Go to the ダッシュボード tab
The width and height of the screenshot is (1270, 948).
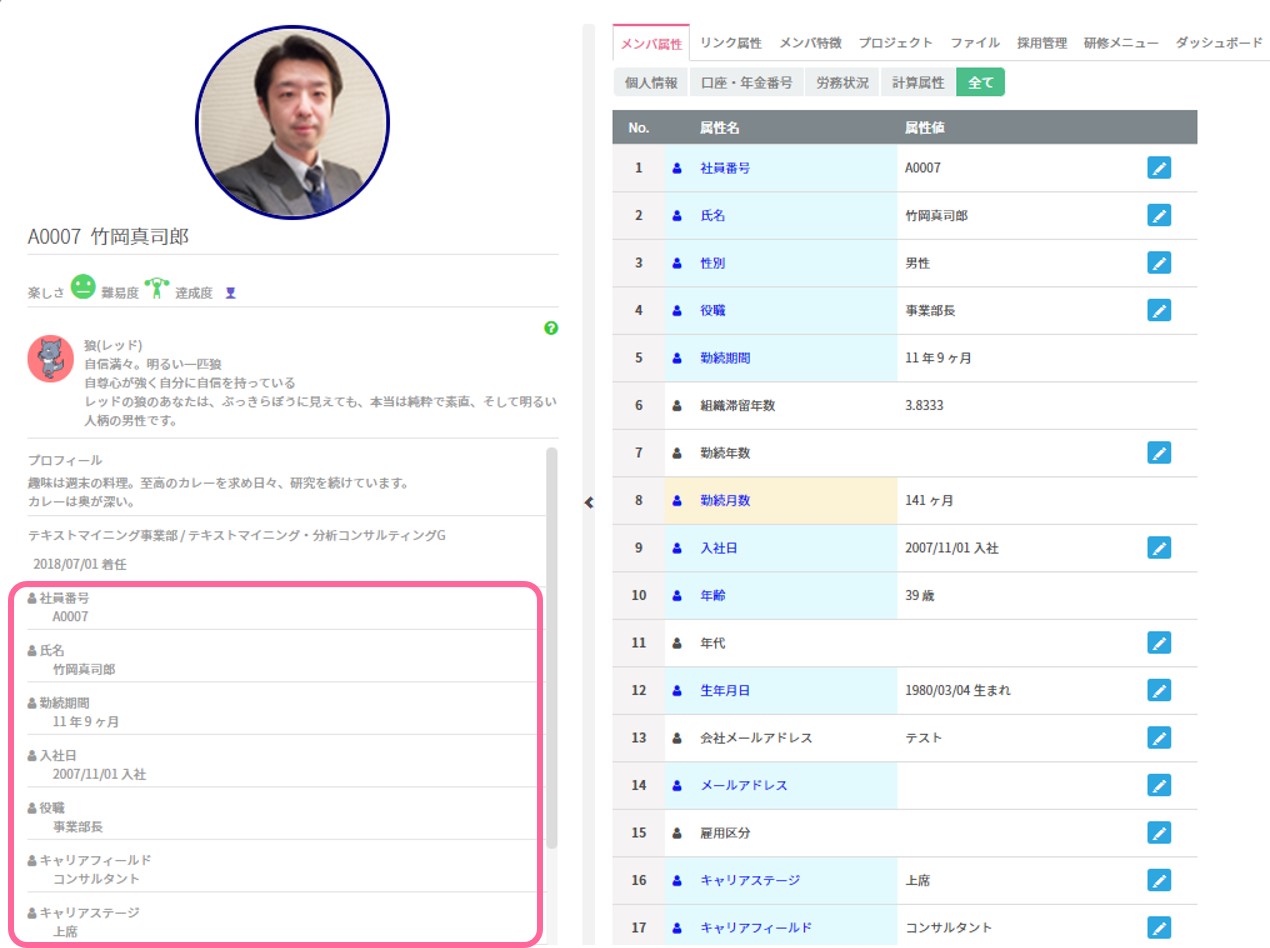(x=1218, y=43)
